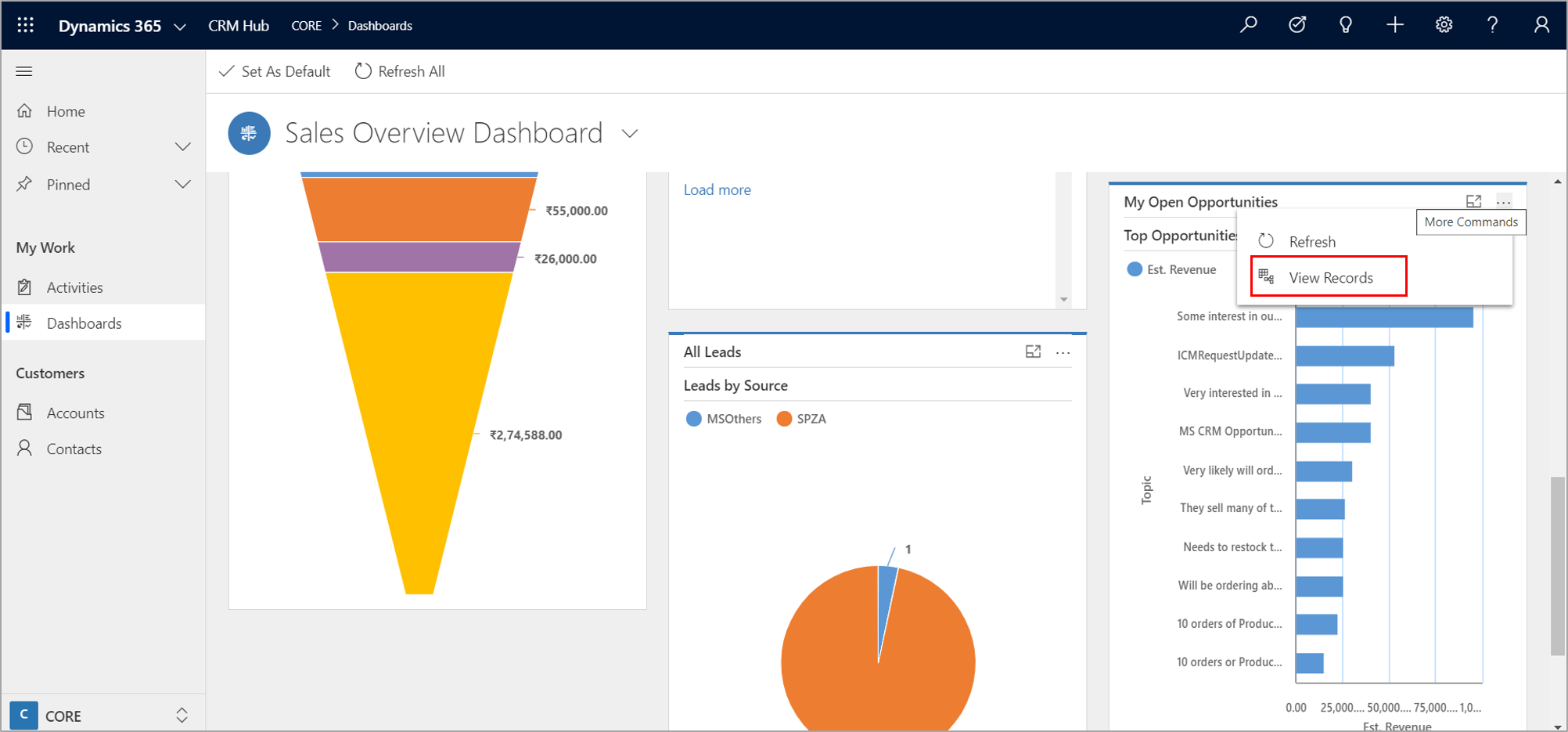Expand the All Leads chart icon

coord(1033,352)
